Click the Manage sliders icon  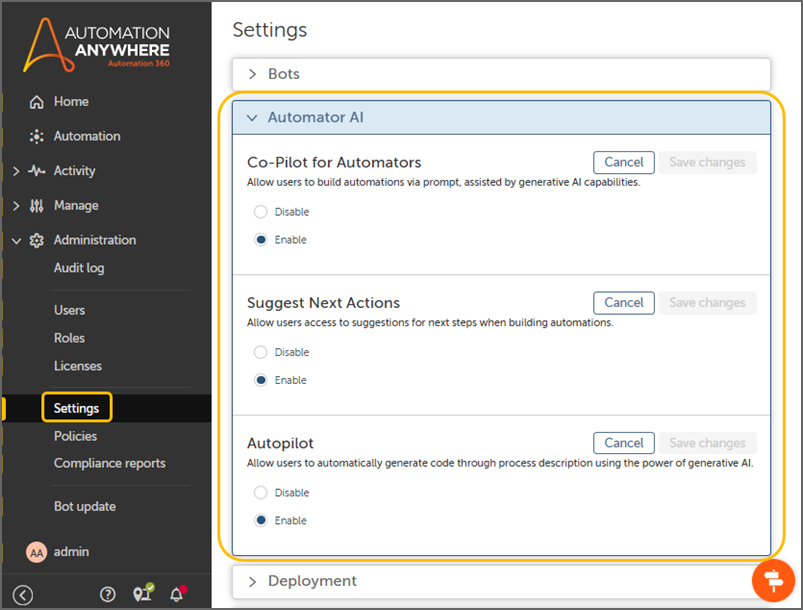click(36, 205)
